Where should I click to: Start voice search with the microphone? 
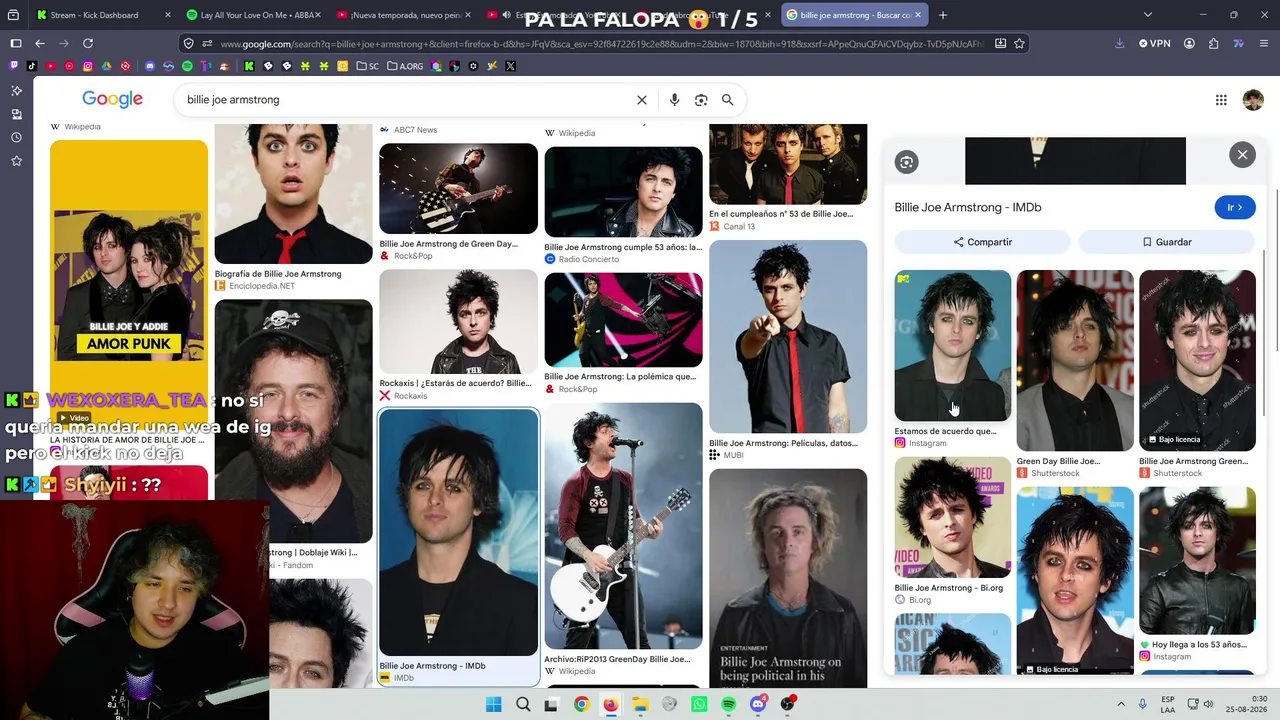coord(674,100)
